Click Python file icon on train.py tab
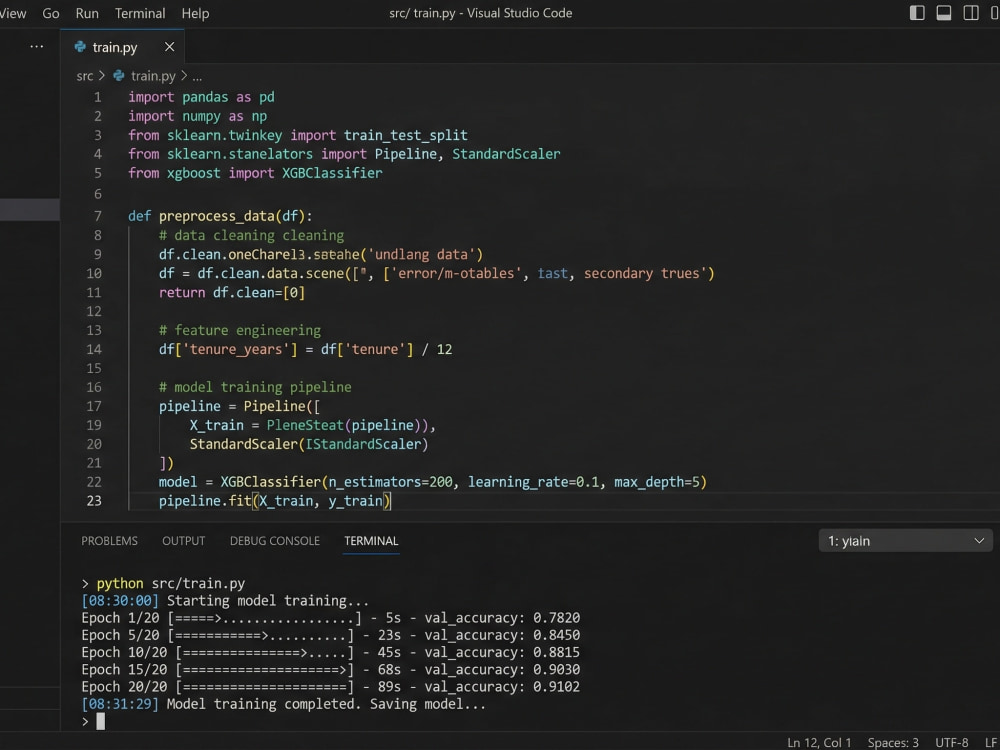The height and width of the screenshot is (750, 1000). pyautogui.click(x=80, y=47)
